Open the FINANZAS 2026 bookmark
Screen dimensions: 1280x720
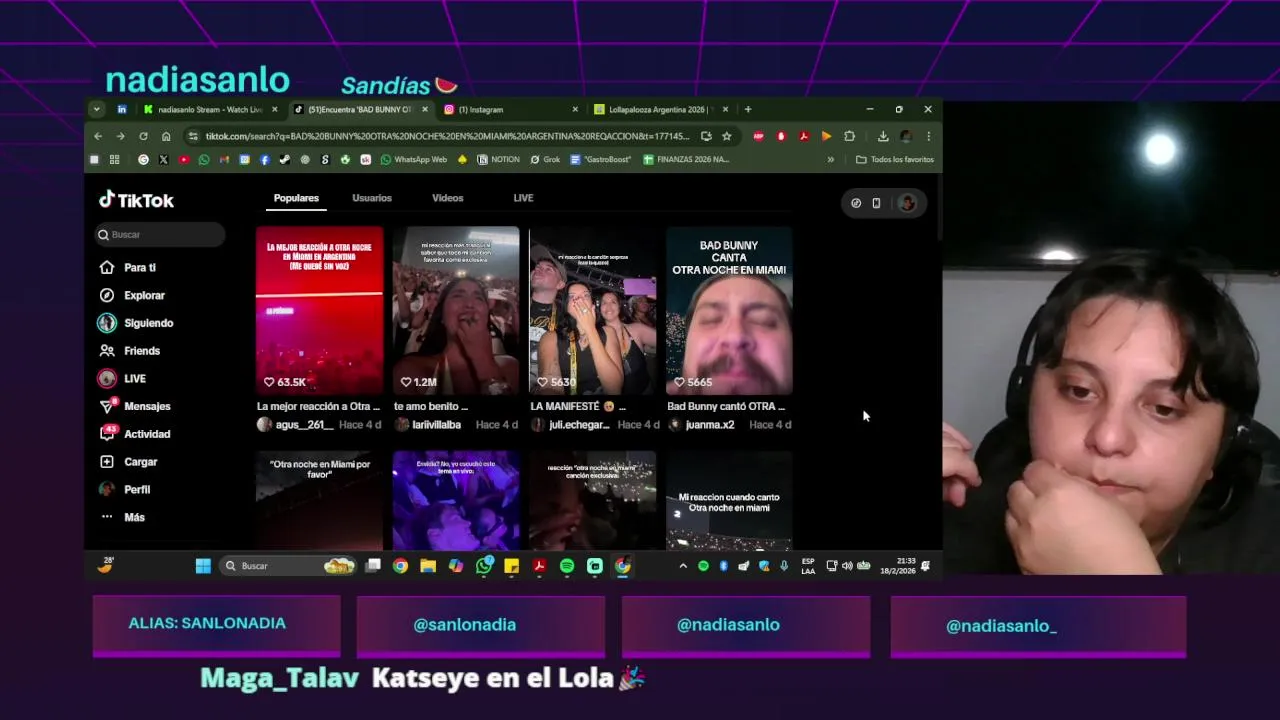(x=686, y=159)
